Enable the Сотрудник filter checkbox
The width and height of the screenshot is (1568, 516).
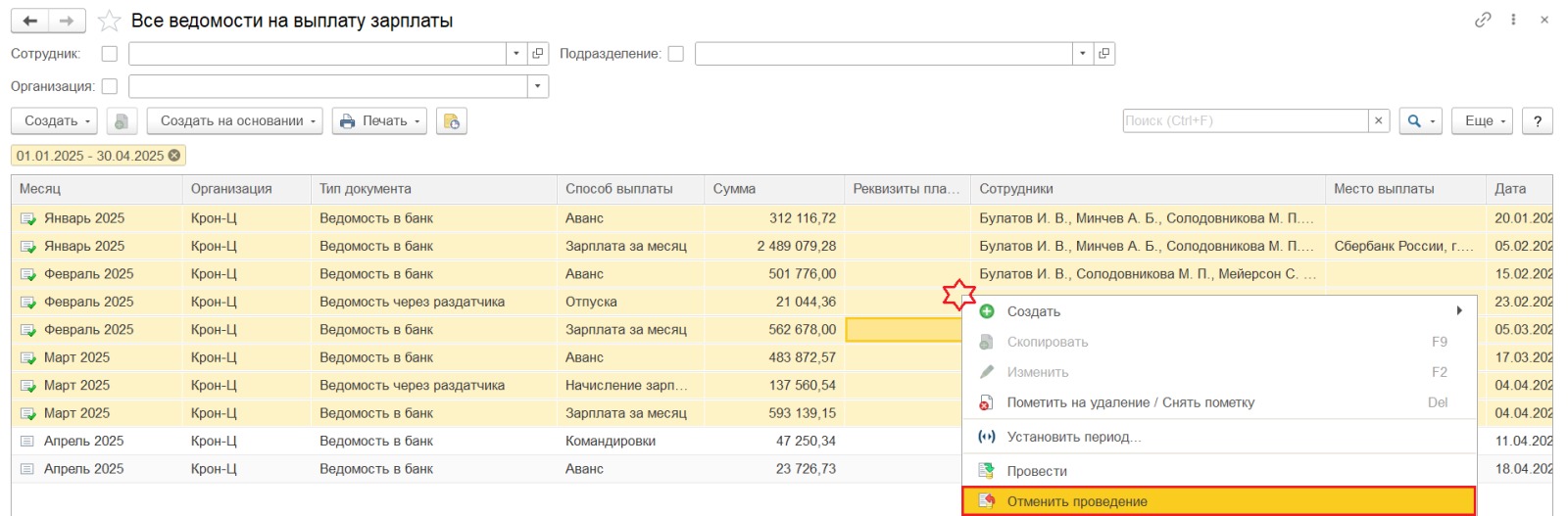click(x=110, y=54)
